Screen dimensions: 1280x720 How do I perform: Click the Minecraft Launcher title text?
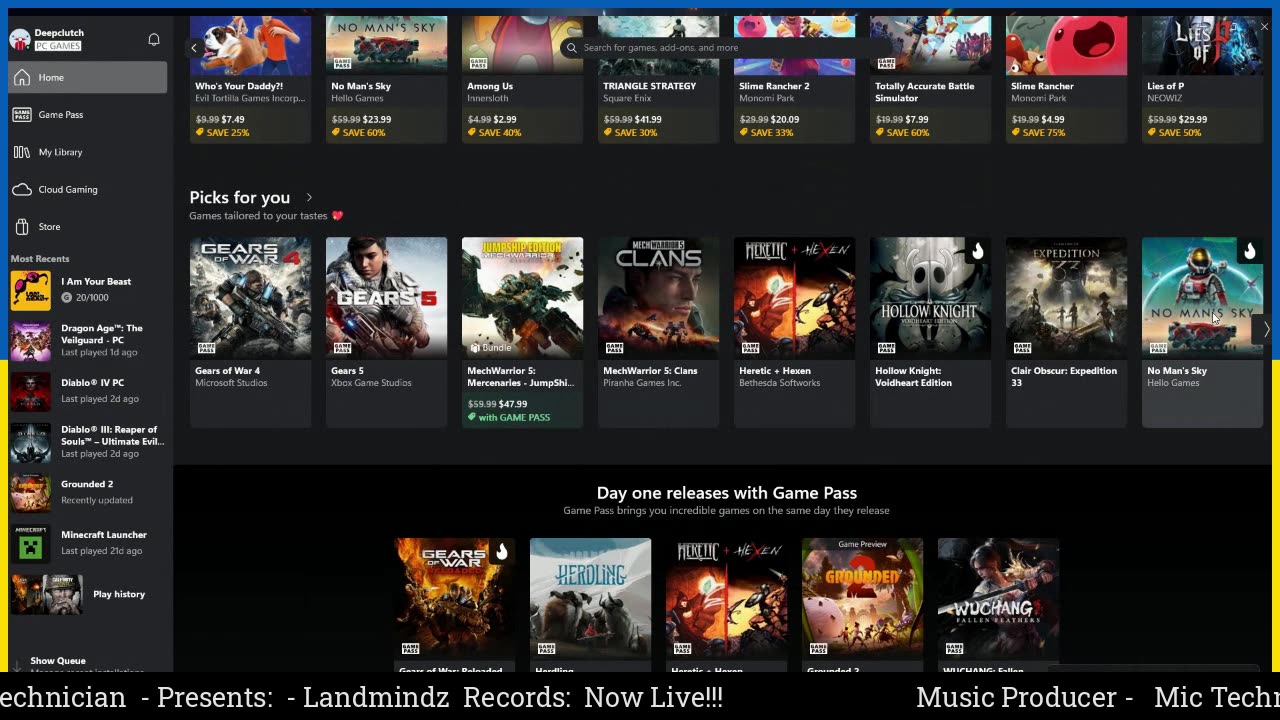[x=104, y=535]
